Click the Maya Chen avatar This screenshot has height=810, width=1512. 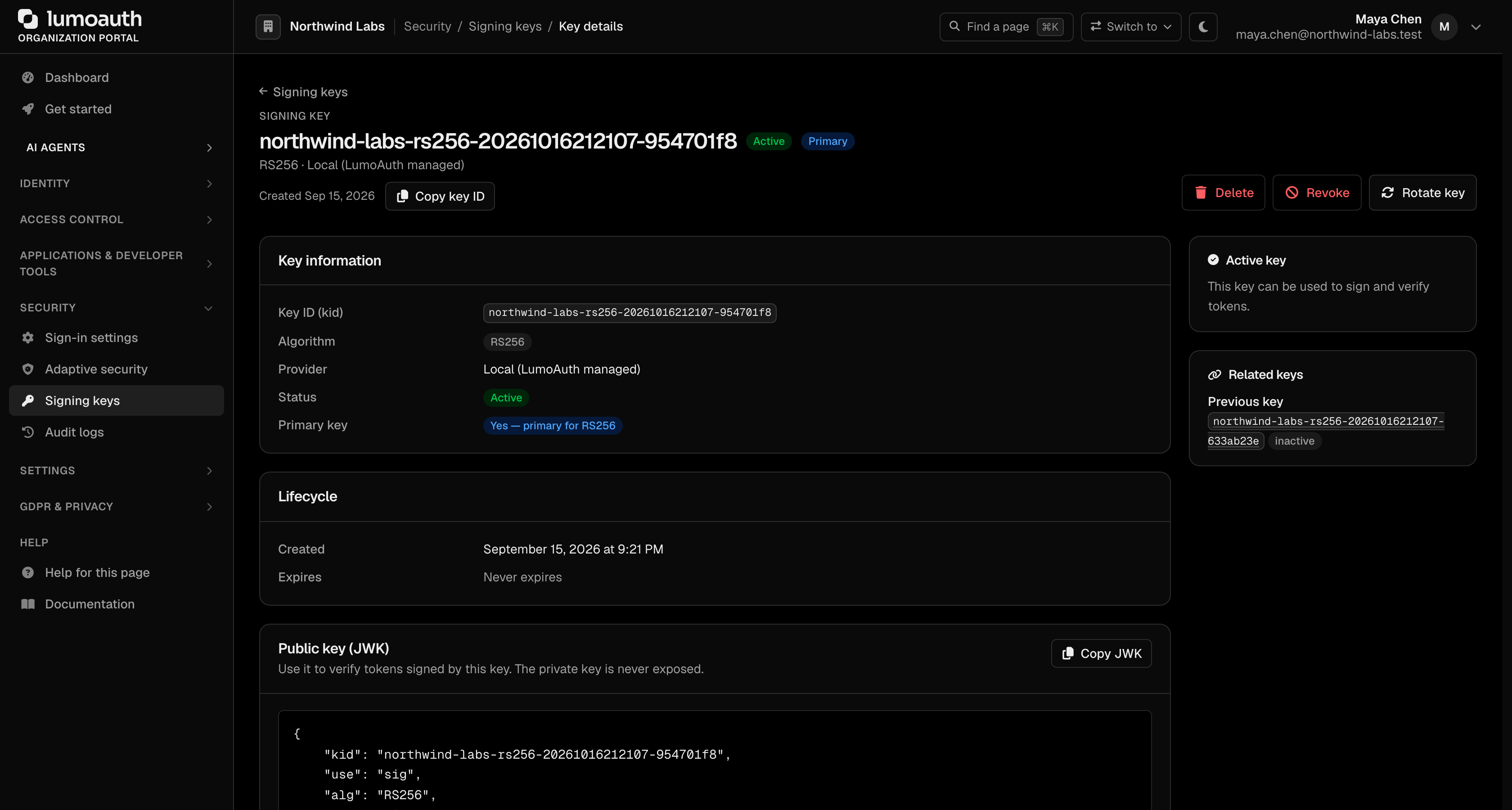pos(1444,27)
